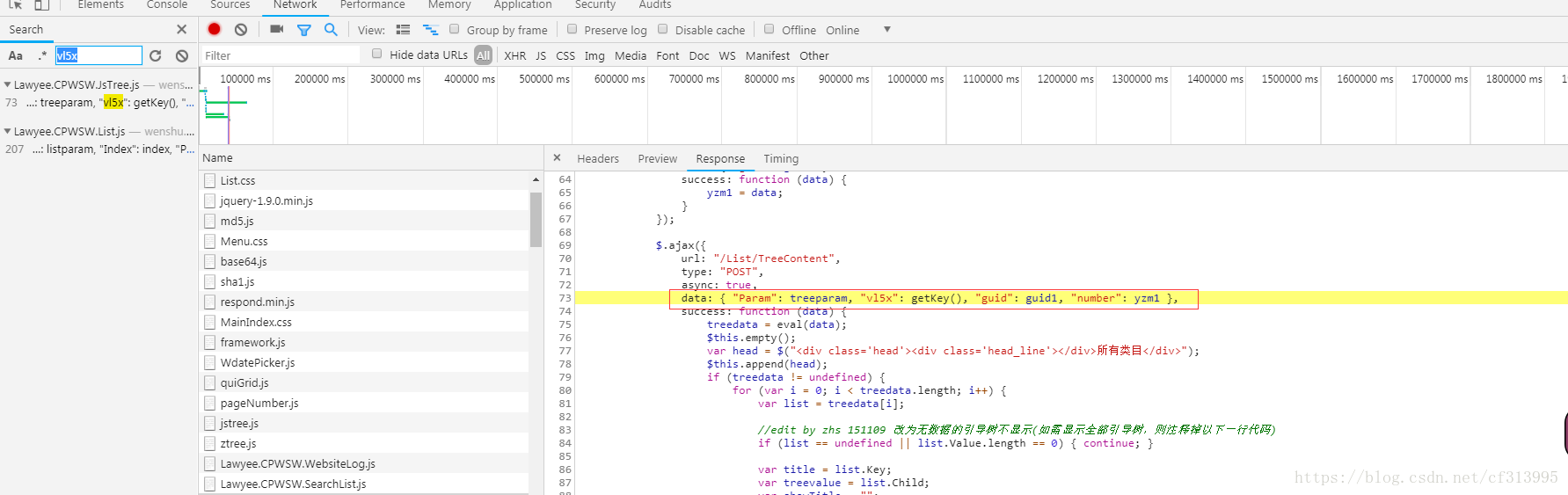This screenshot has height=495, width=1568.
Task: Open search match on line 207
Action: [99, 149]
